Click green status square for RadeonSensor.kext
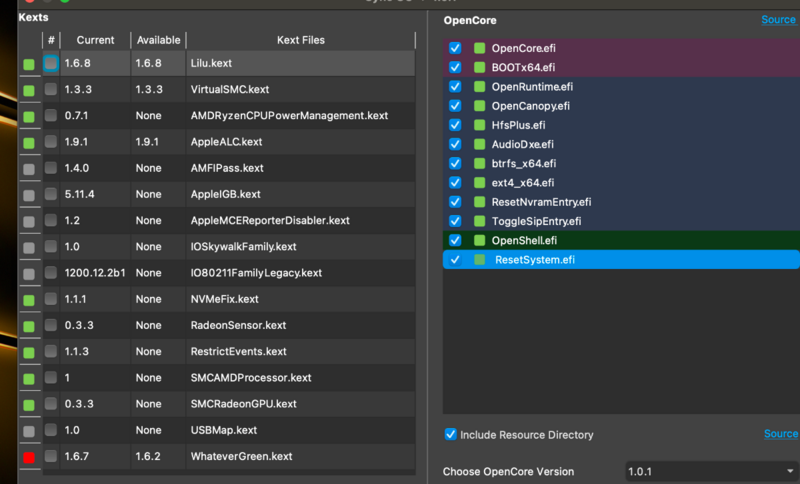The height and width of the screenshot is (484, 800). (29, 326)
